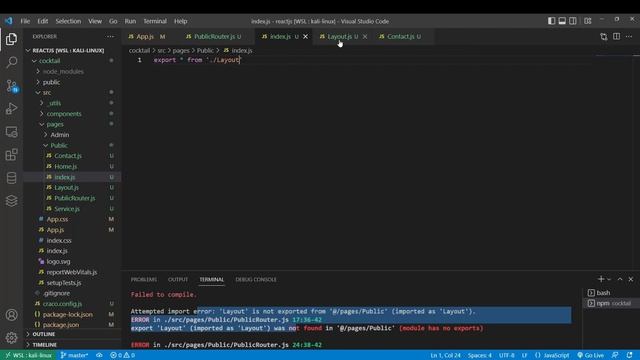
Task: Open editor more actions ellipsis
Action: click(629, 36)
